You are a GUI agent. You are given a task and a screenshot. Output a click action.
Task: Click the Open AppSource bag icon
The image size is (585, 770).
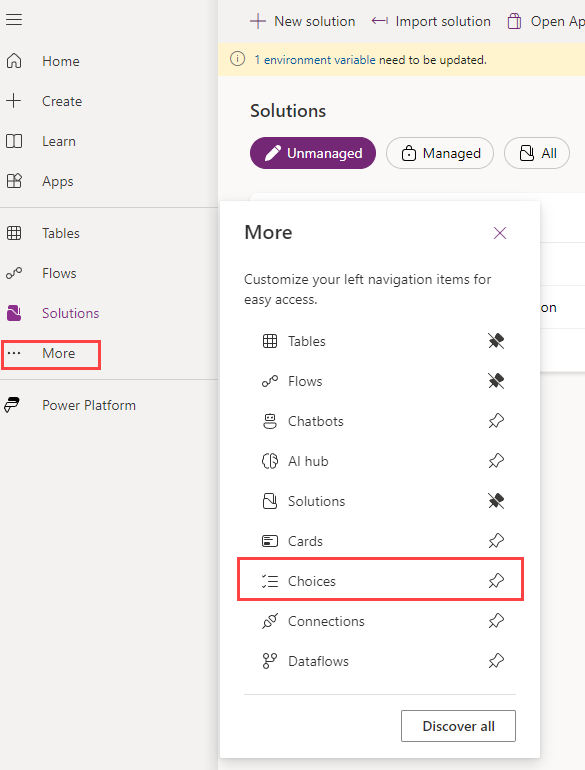click(x=514, y=21)
